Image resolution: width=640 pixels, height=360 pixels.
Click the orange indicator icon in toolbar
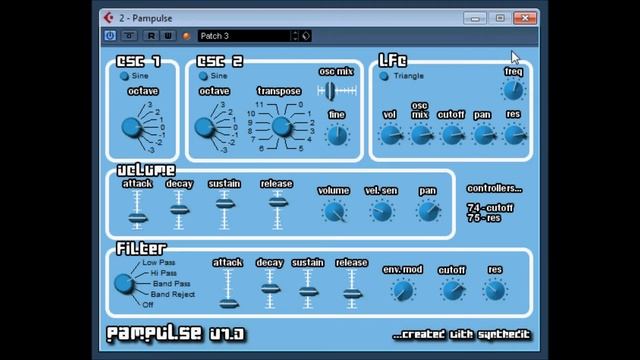pyautogui.click(x=186, y=36)
